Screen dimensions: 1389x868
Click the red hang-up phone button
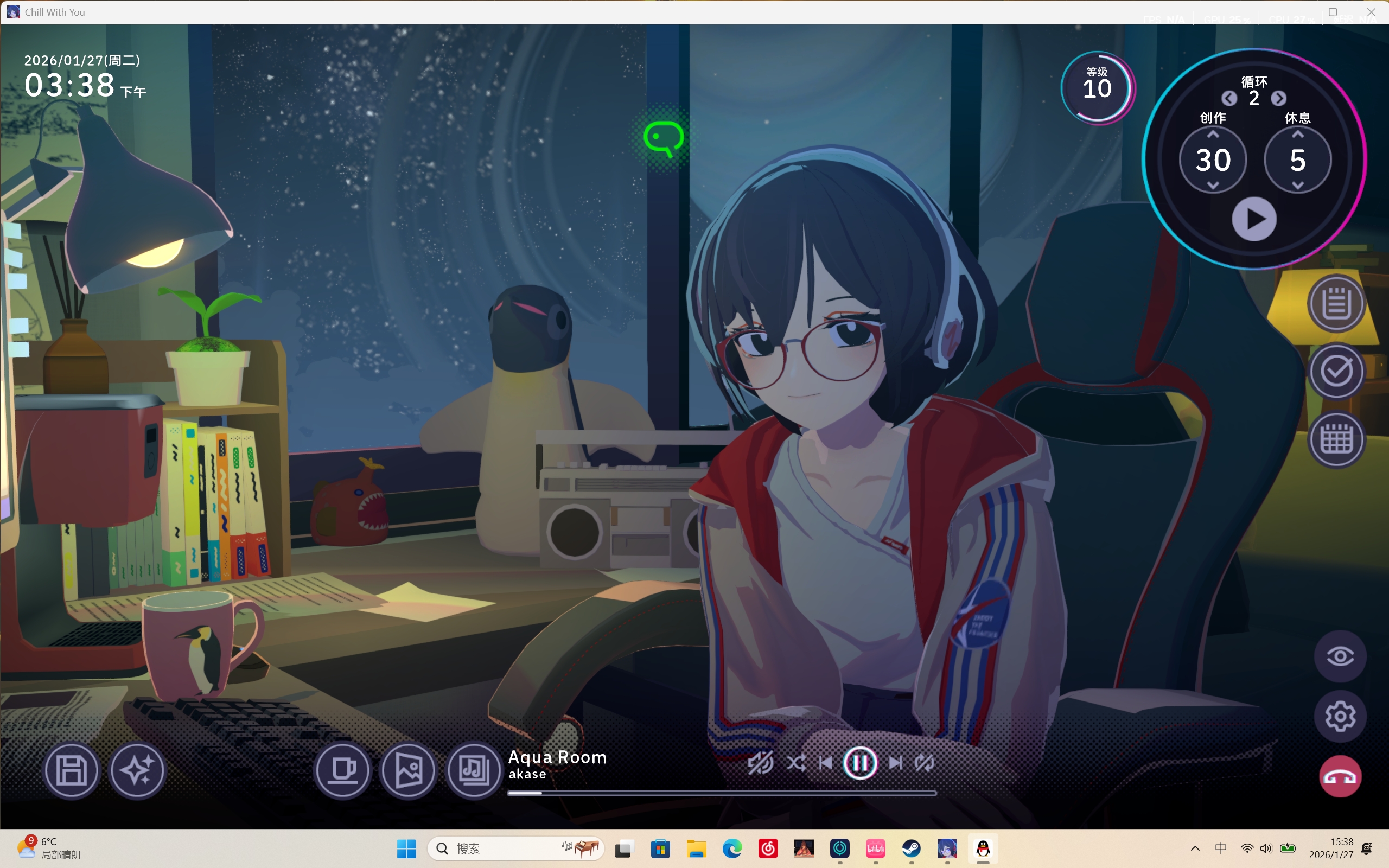pos(1340,777)
